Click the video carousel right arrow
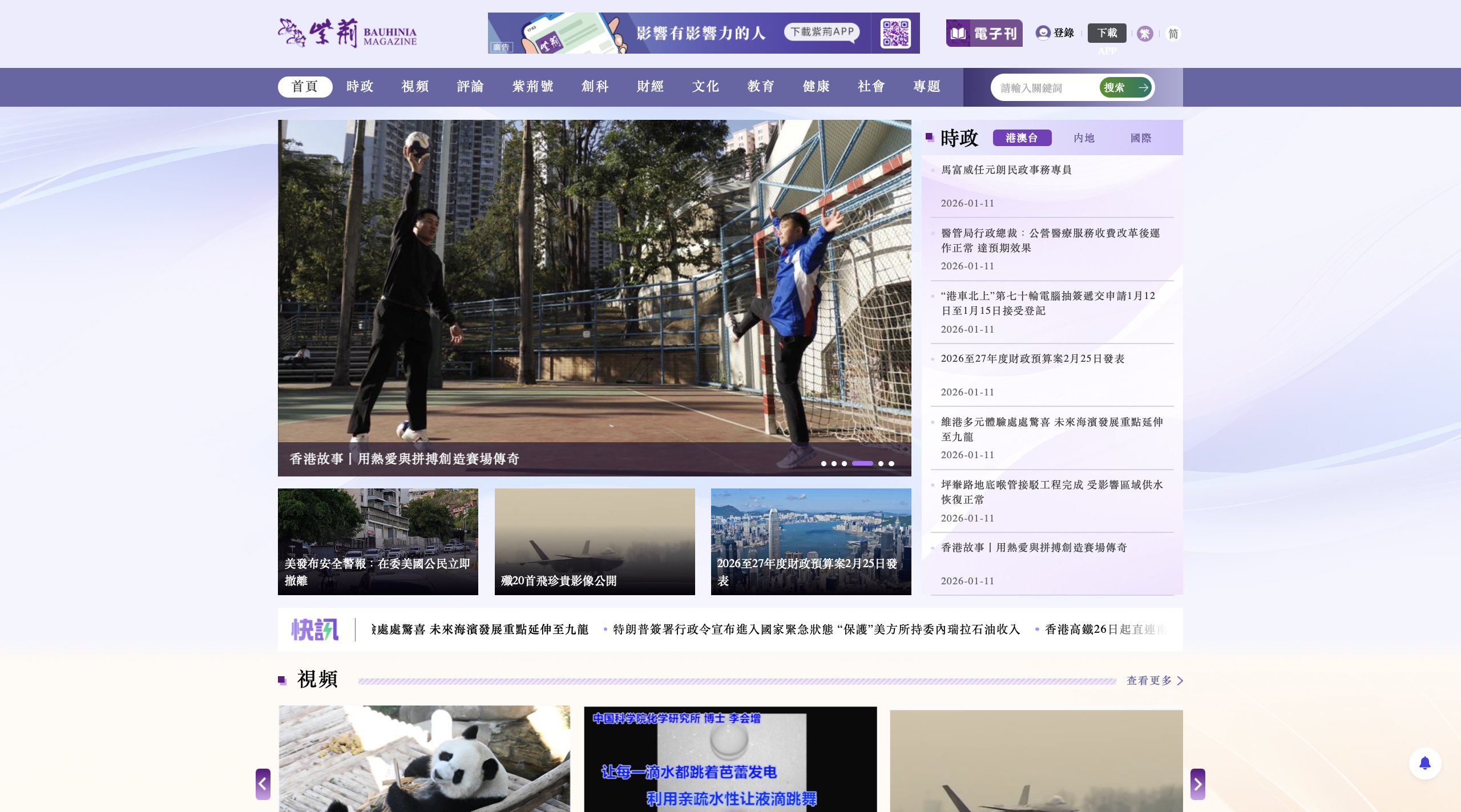The width and height of the screenshot is (1461, 812). tap(1197, 784)
